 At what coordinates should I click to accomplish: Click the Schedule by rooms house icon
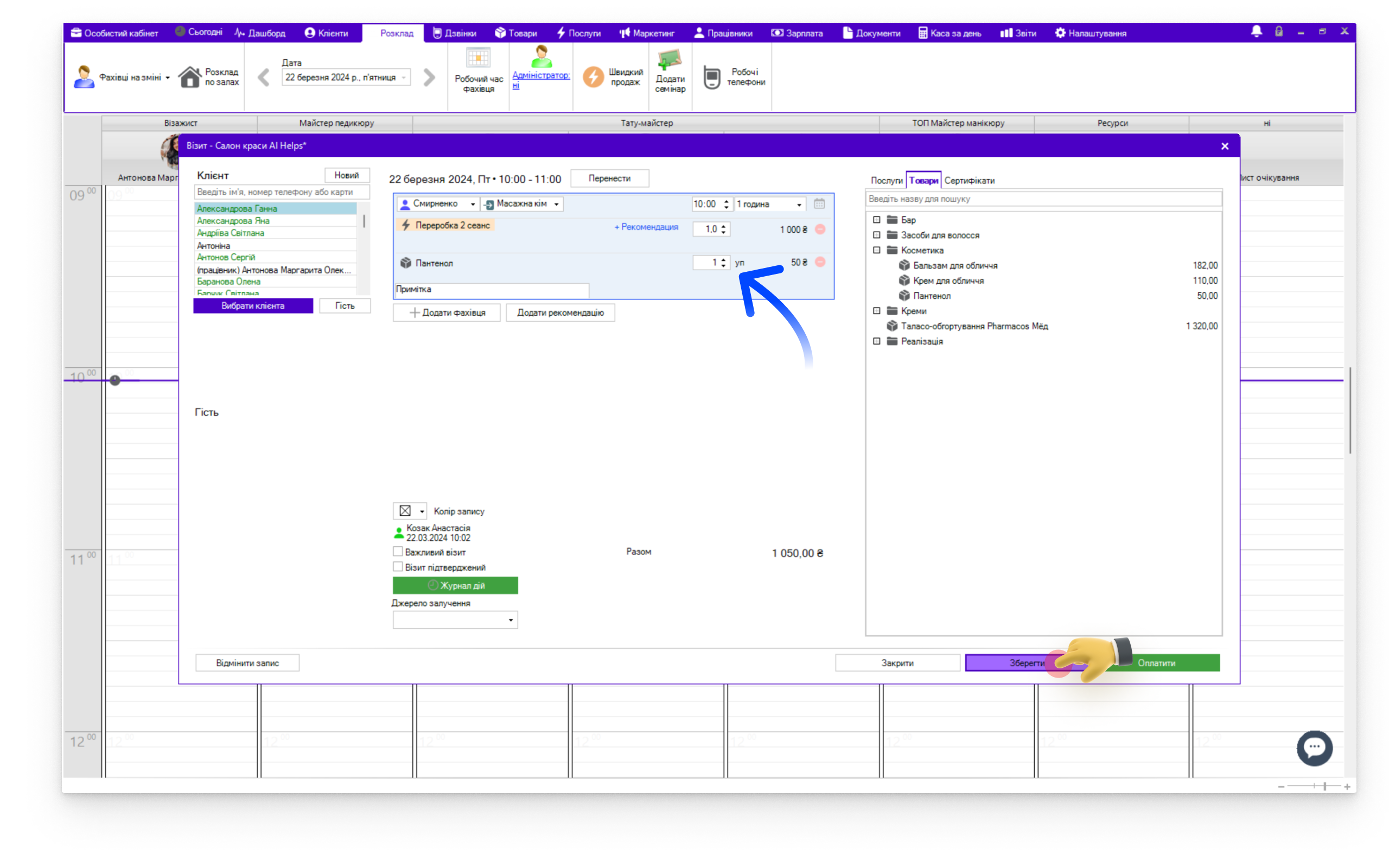point(189,76)
